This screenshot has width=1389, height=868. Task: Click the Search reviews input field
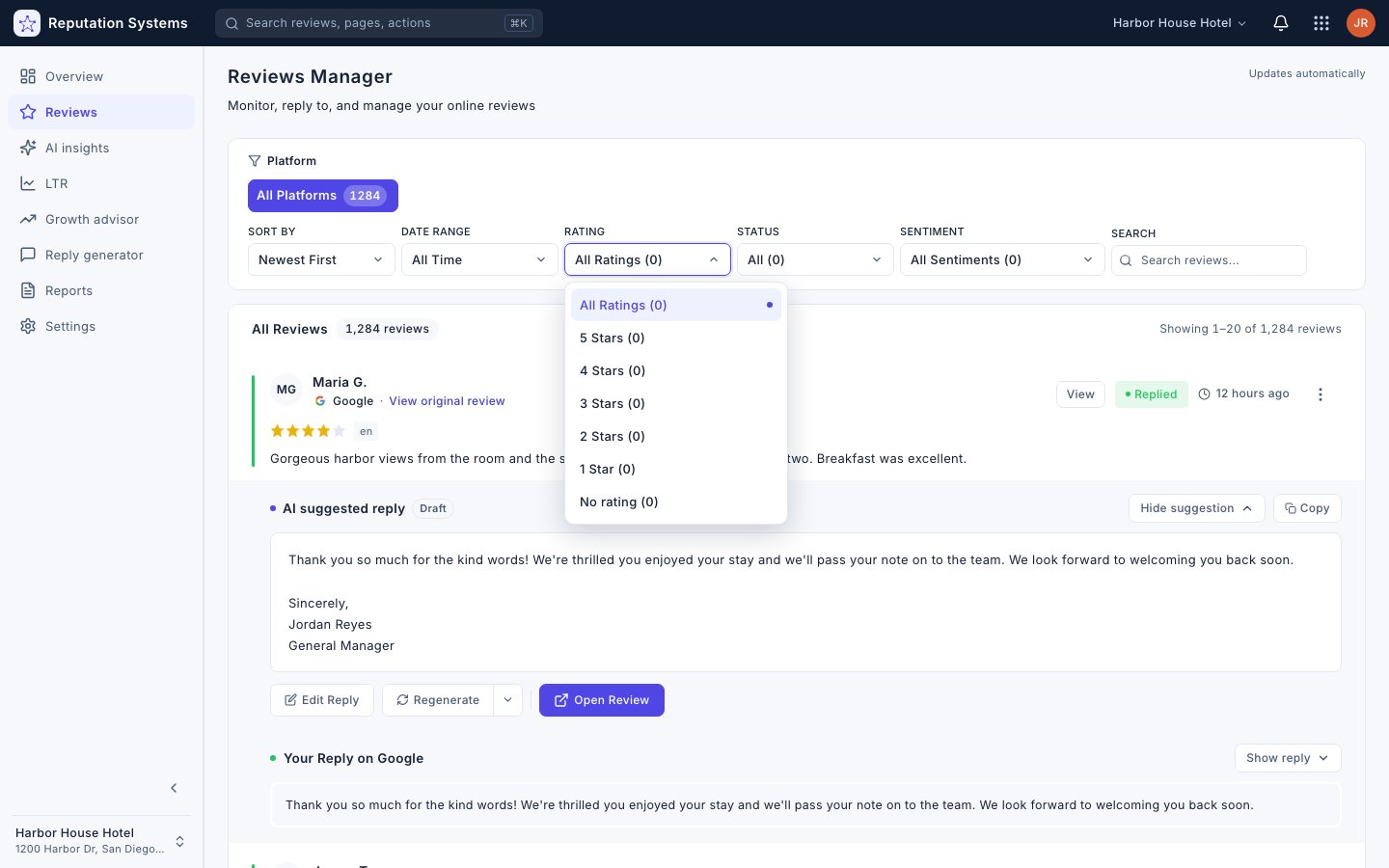pos(1209,260)
